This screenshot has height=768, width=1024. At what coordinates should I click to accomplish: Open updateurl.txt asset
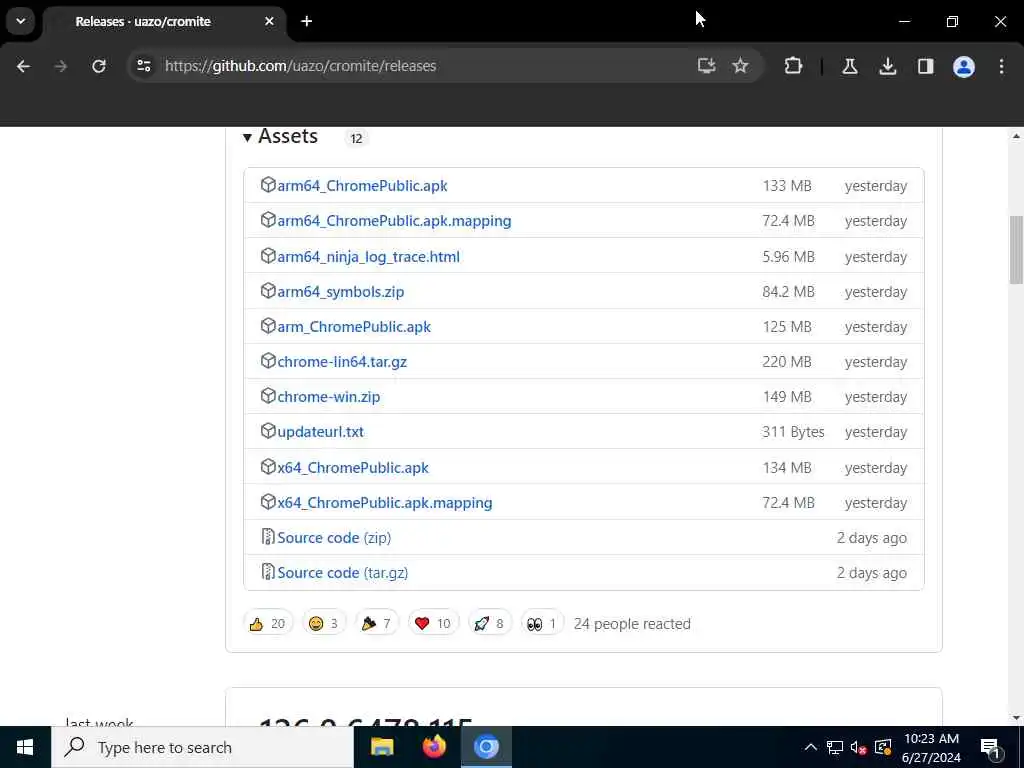(320, 432)
